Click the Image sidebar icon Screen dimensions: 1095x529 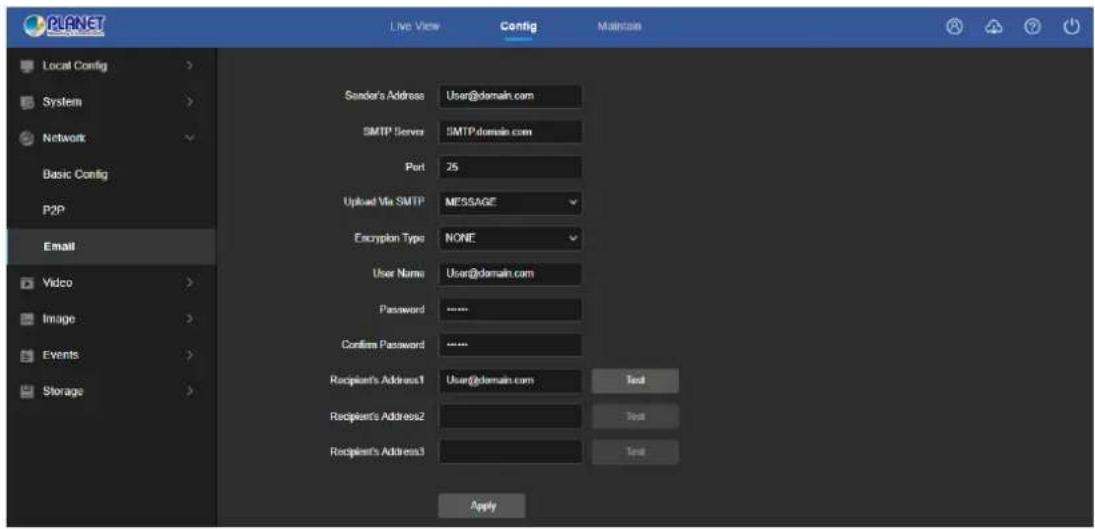coord(27,319)
